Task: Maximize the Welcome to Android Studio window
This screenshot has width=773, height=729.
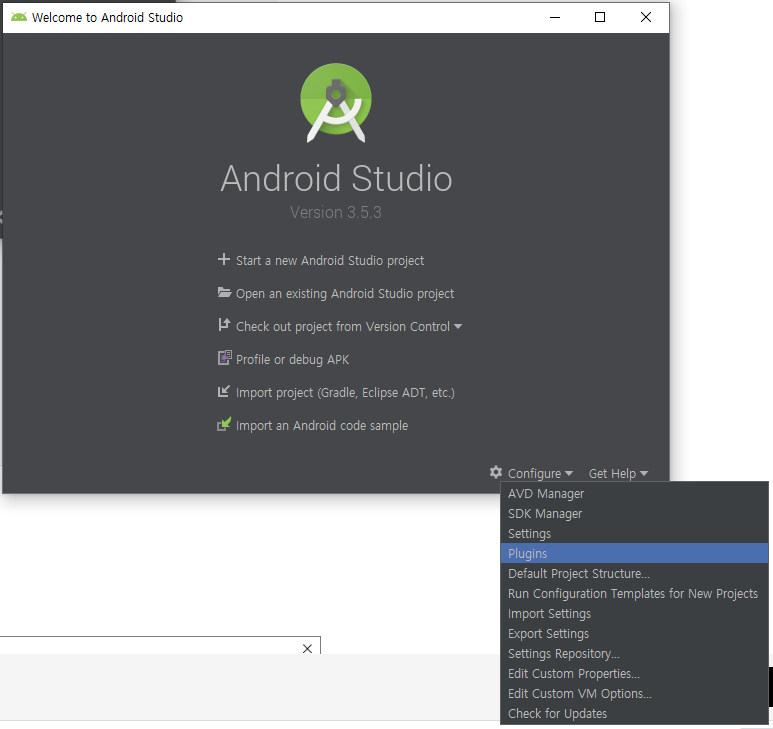Action: point(600,17)
